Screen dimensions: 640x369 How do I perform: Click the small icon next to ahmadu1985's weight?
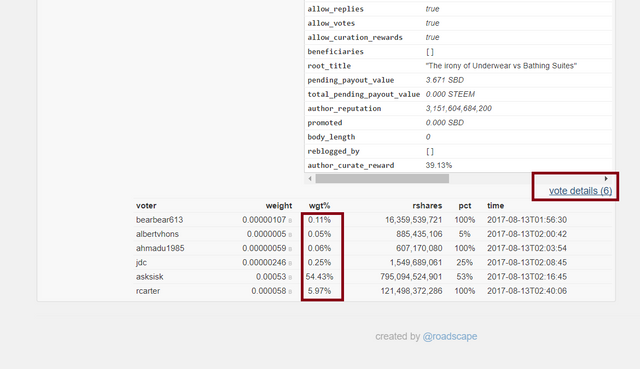tap(290, 249)
